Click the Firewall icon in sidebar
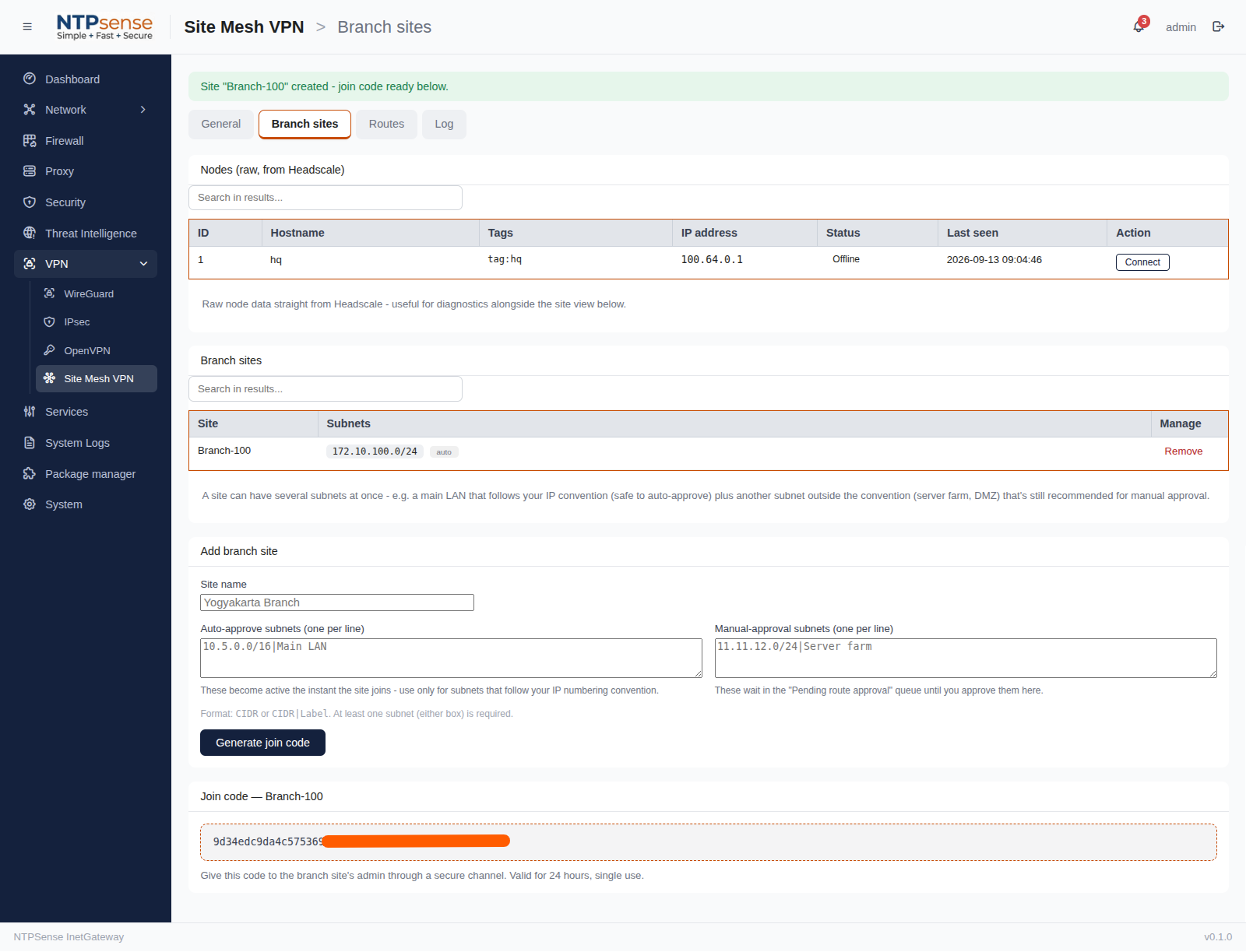The height and width of the screenshot is (952, 1246). click(30, 141)
